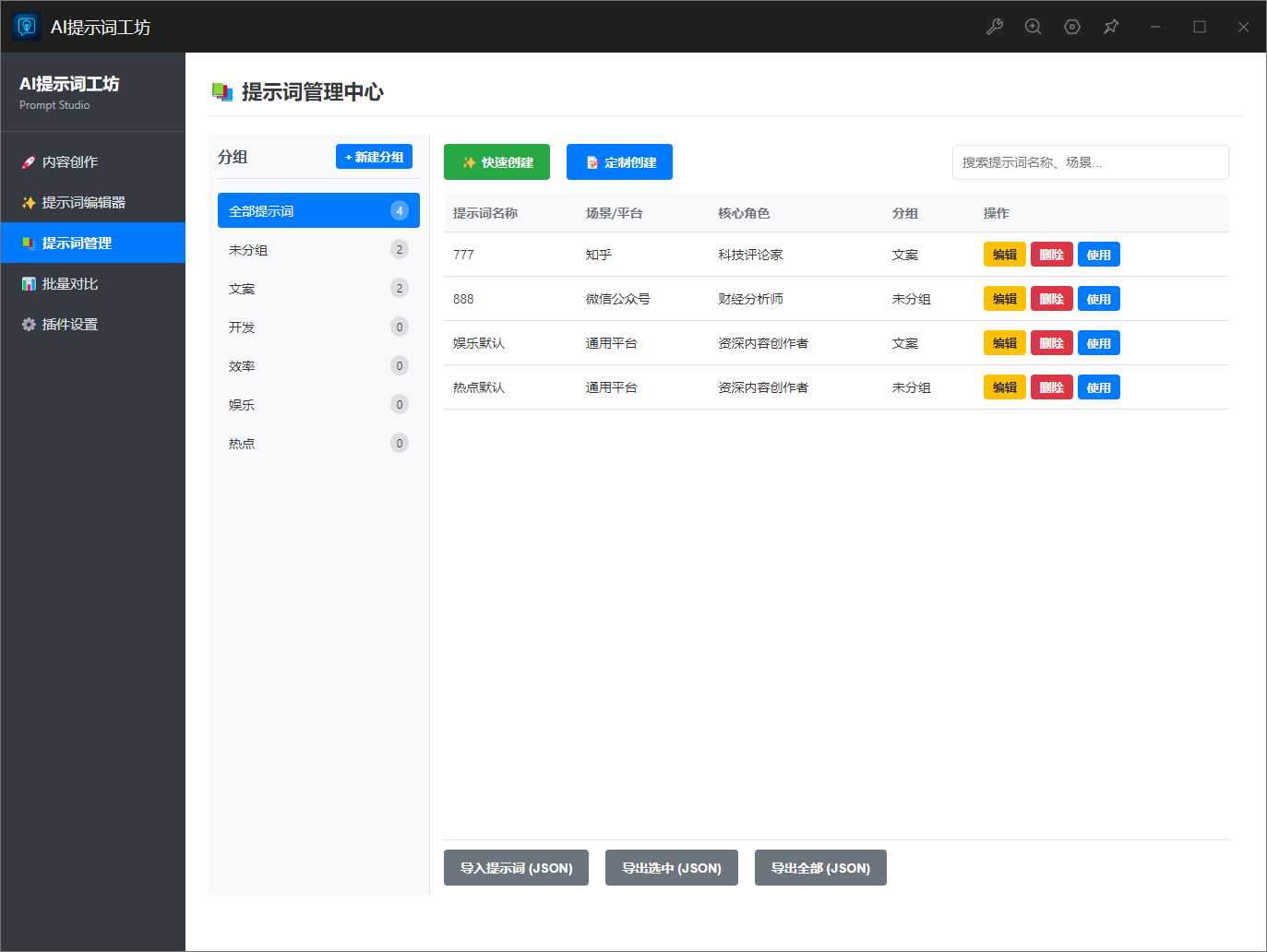Open 提示词编辑器 in the sidebar
The width and height of the screenshot is (1267, 952).
93,202
